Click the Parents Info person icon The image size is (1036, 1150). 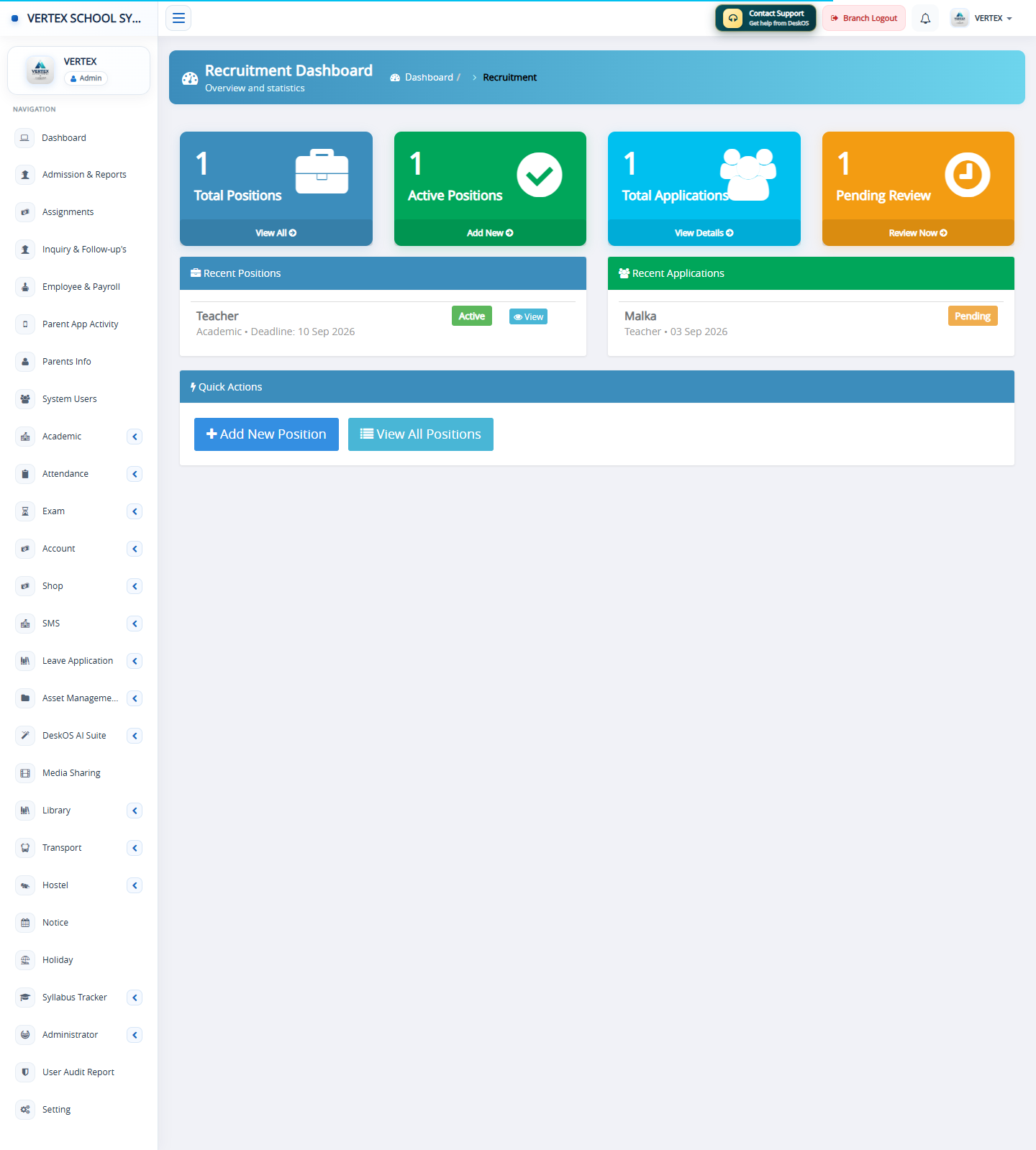pos(25,362)
